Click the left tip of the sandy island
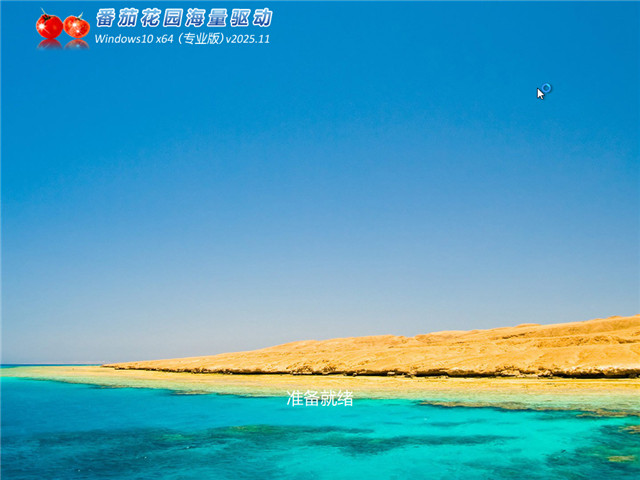The height and width of the screenshot is (480, 640). (x=115, y=365)
